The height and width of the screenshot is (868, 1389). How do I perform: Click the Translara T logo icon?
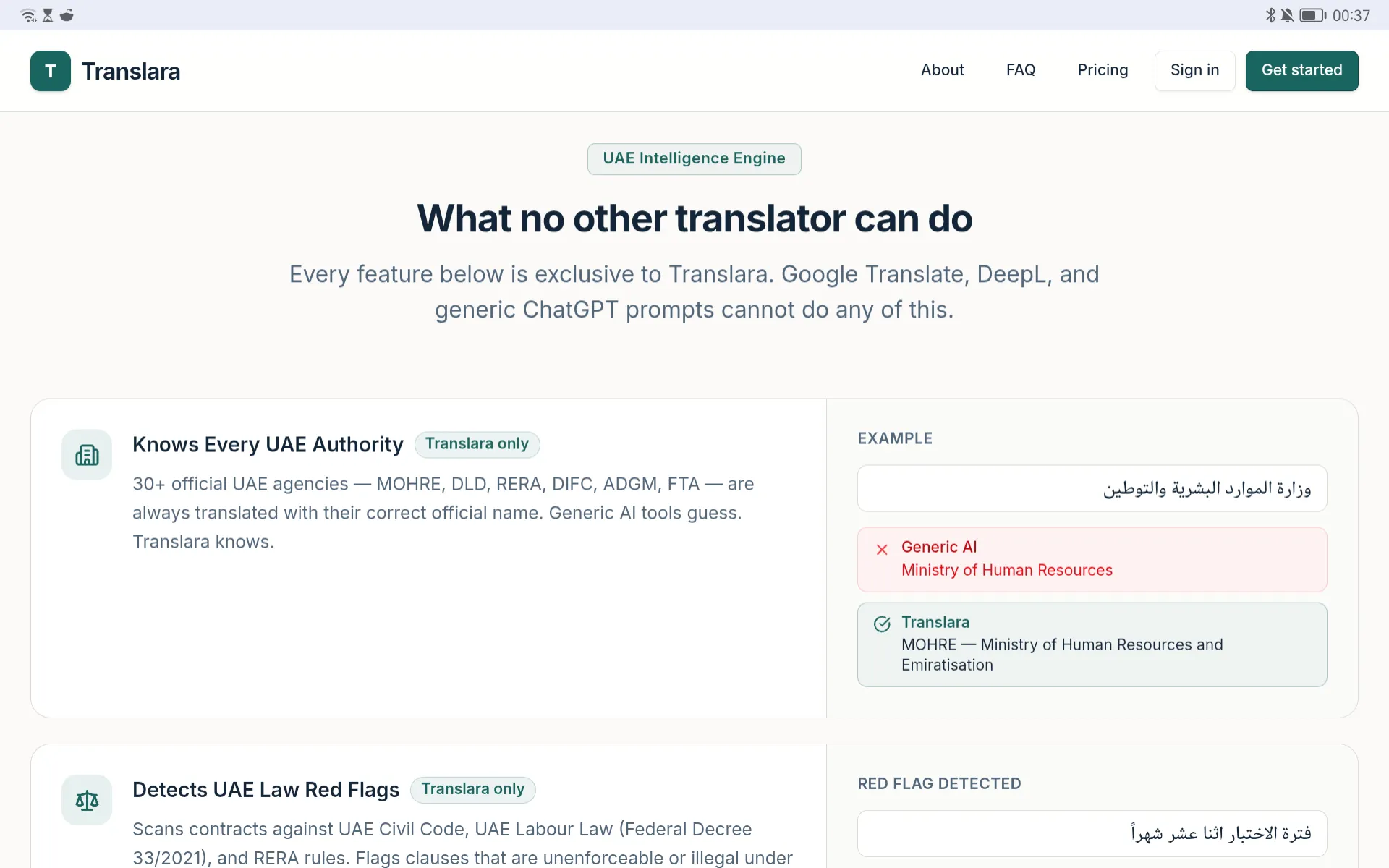pyautogui.click(x=51, y=71)
